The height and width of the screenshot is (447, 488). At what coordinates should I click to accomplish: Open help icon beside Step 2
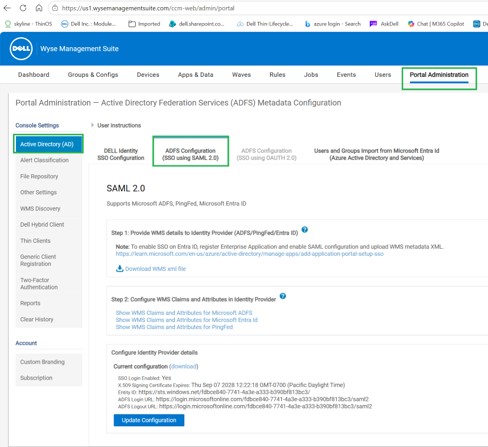[x=283, y=296]
